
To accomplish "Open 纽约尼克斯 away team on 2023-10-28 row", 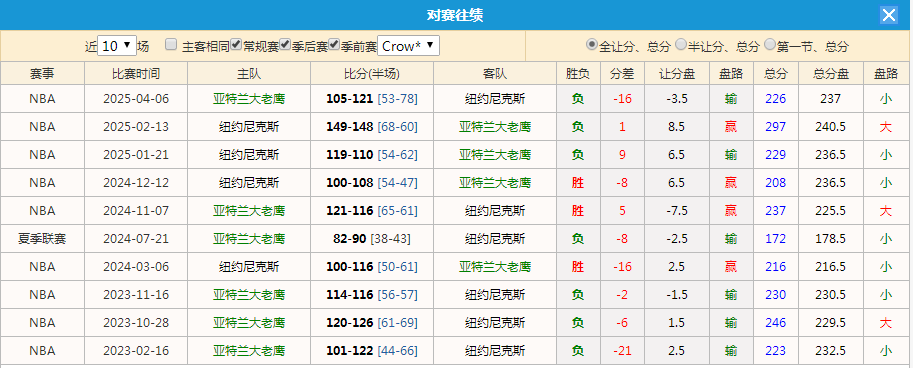I will tap(495, 323).
